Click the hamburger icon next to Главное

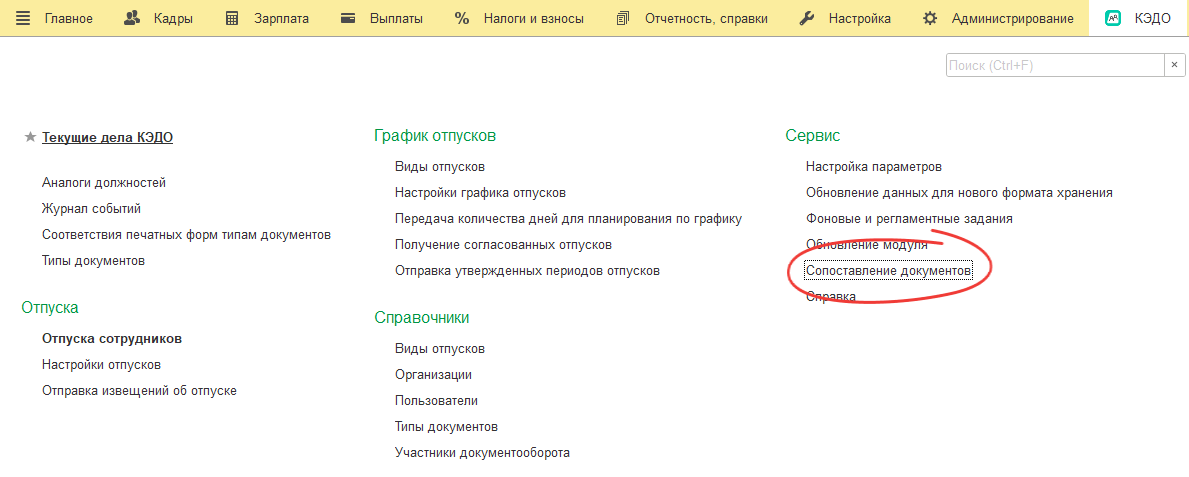pos(24,18)
